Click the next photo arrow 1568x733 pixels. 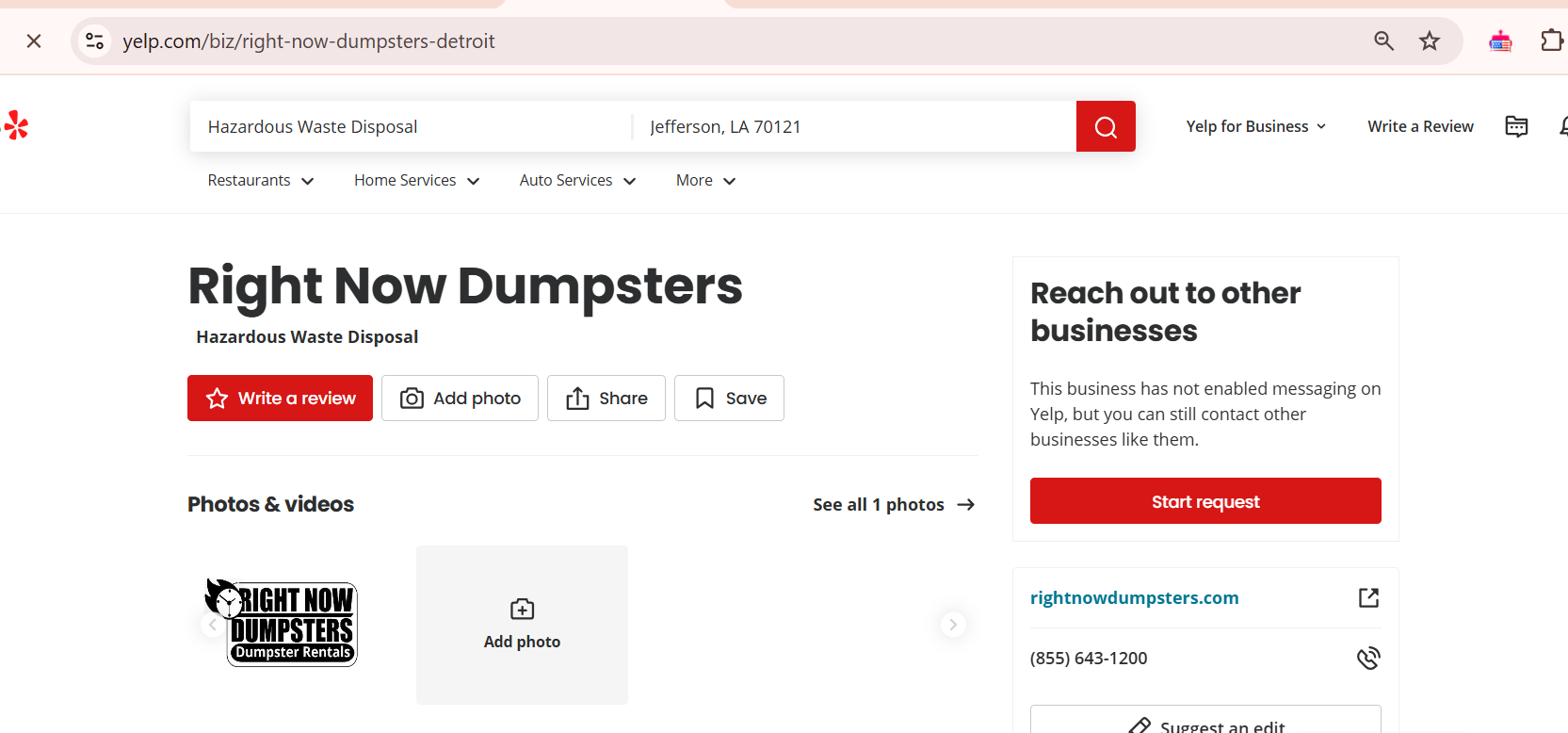953,625
